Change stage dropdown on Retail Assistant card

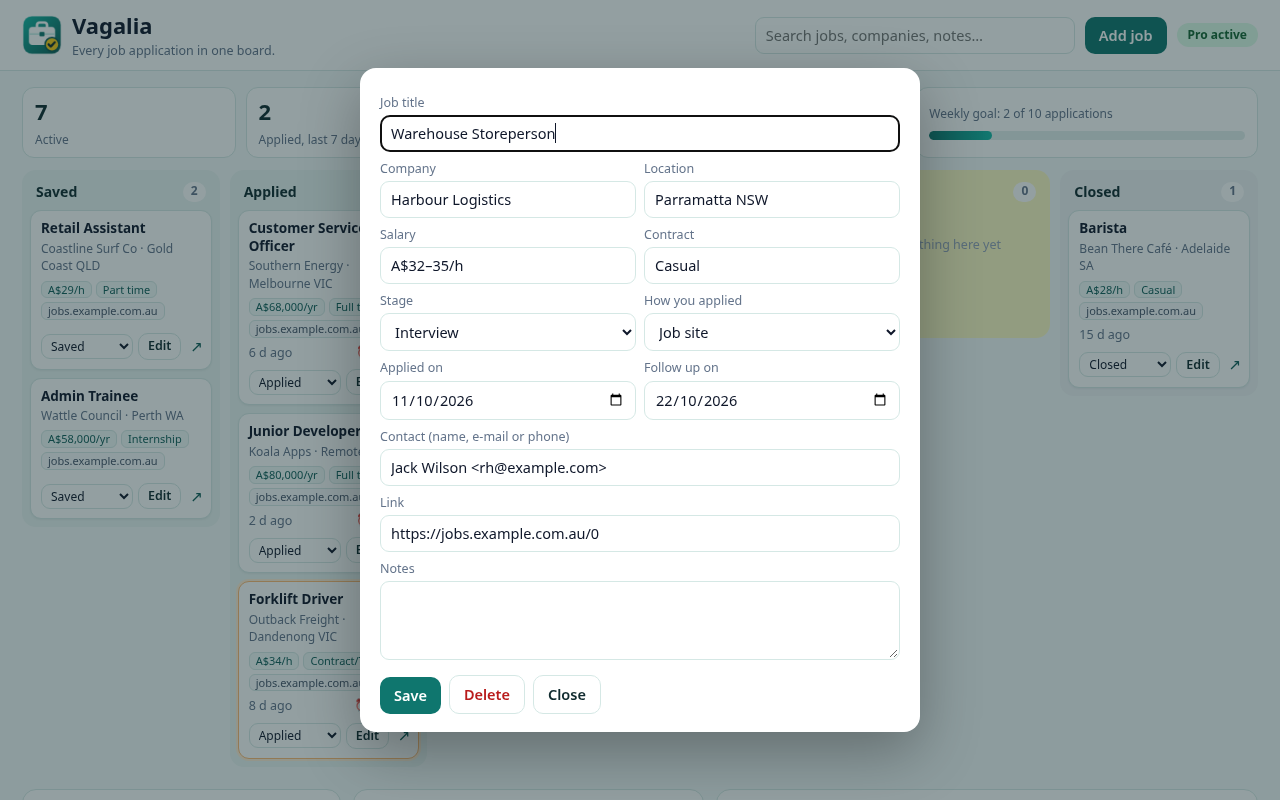(x=87, y=346)
